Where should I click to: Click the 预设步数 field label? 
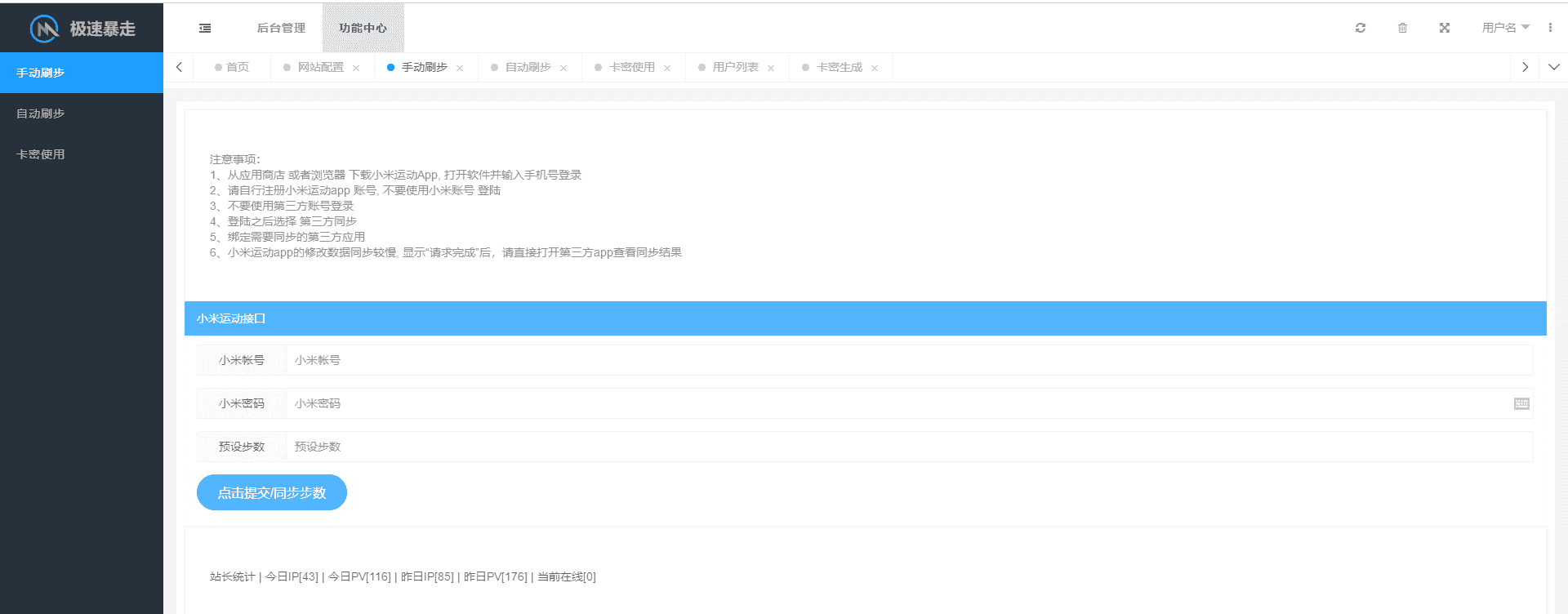[x=242, y=447]
